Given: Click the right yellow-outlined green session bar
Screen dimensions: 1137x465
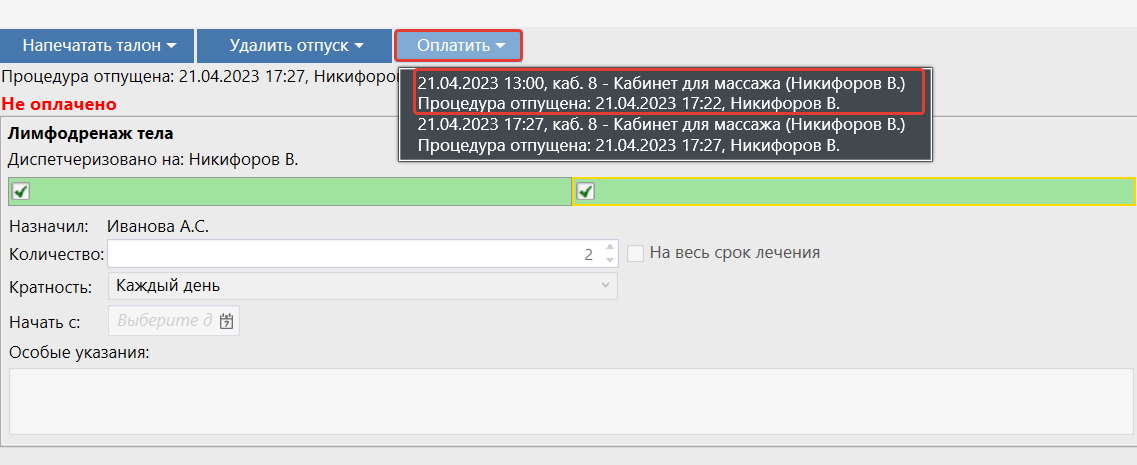Looking at the screenshot, I should pyautogui.click(x=860, y=191).
